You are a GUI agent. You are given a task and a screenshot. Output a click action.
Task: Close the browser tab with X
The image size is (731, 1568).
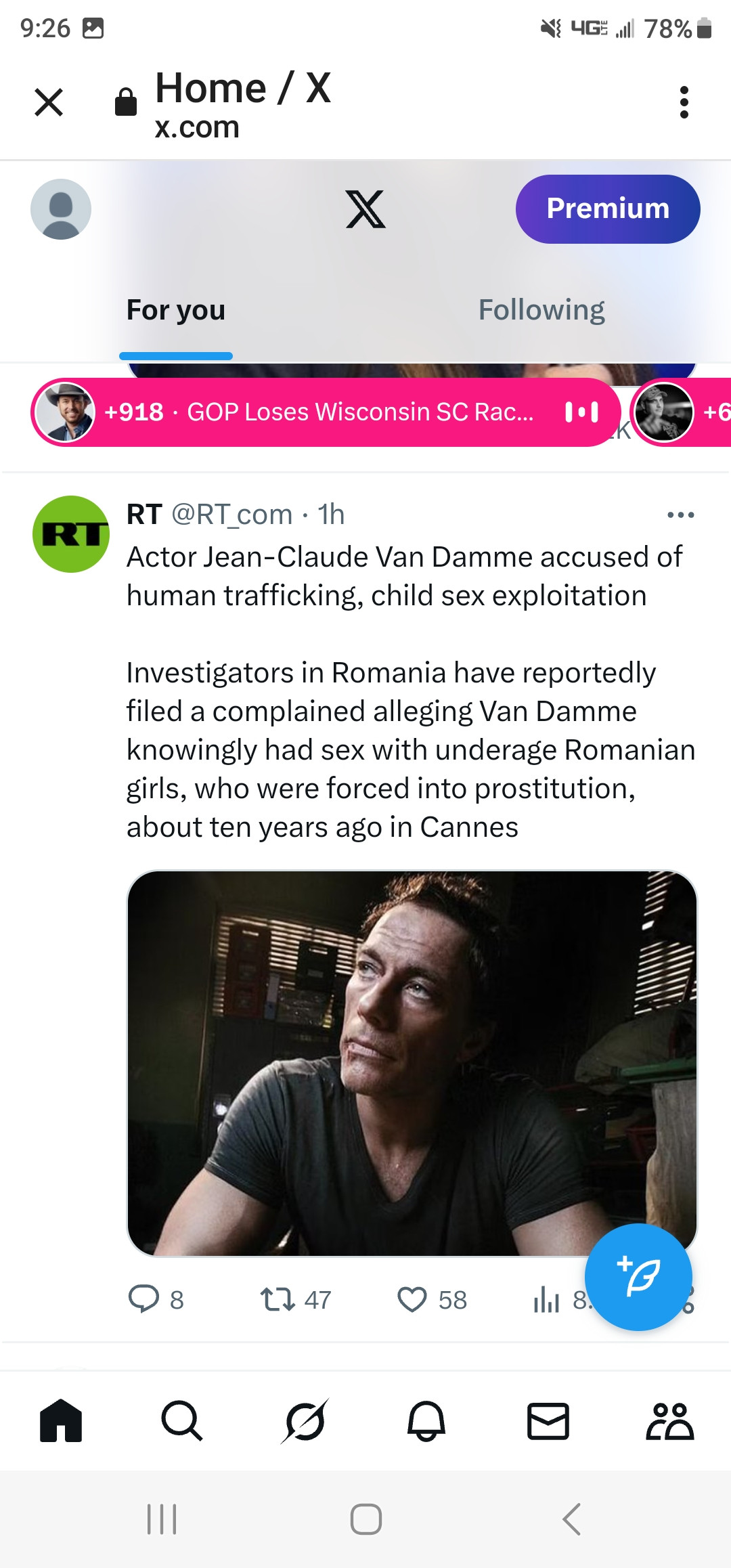[x=49, y=102]
